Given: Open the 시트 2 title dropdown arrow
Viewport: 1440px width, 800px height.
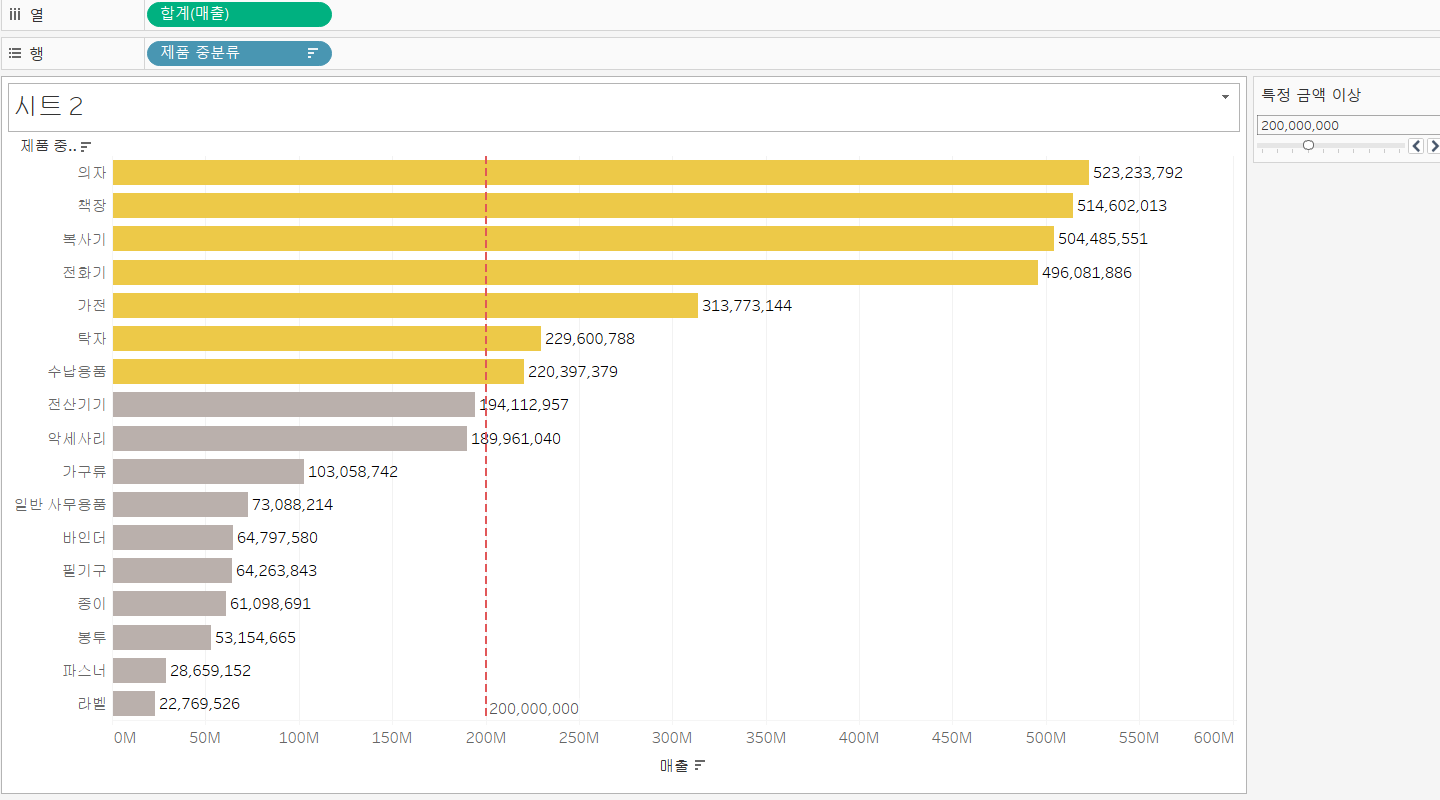Looking at the screenshot, I should [1225, 97].
